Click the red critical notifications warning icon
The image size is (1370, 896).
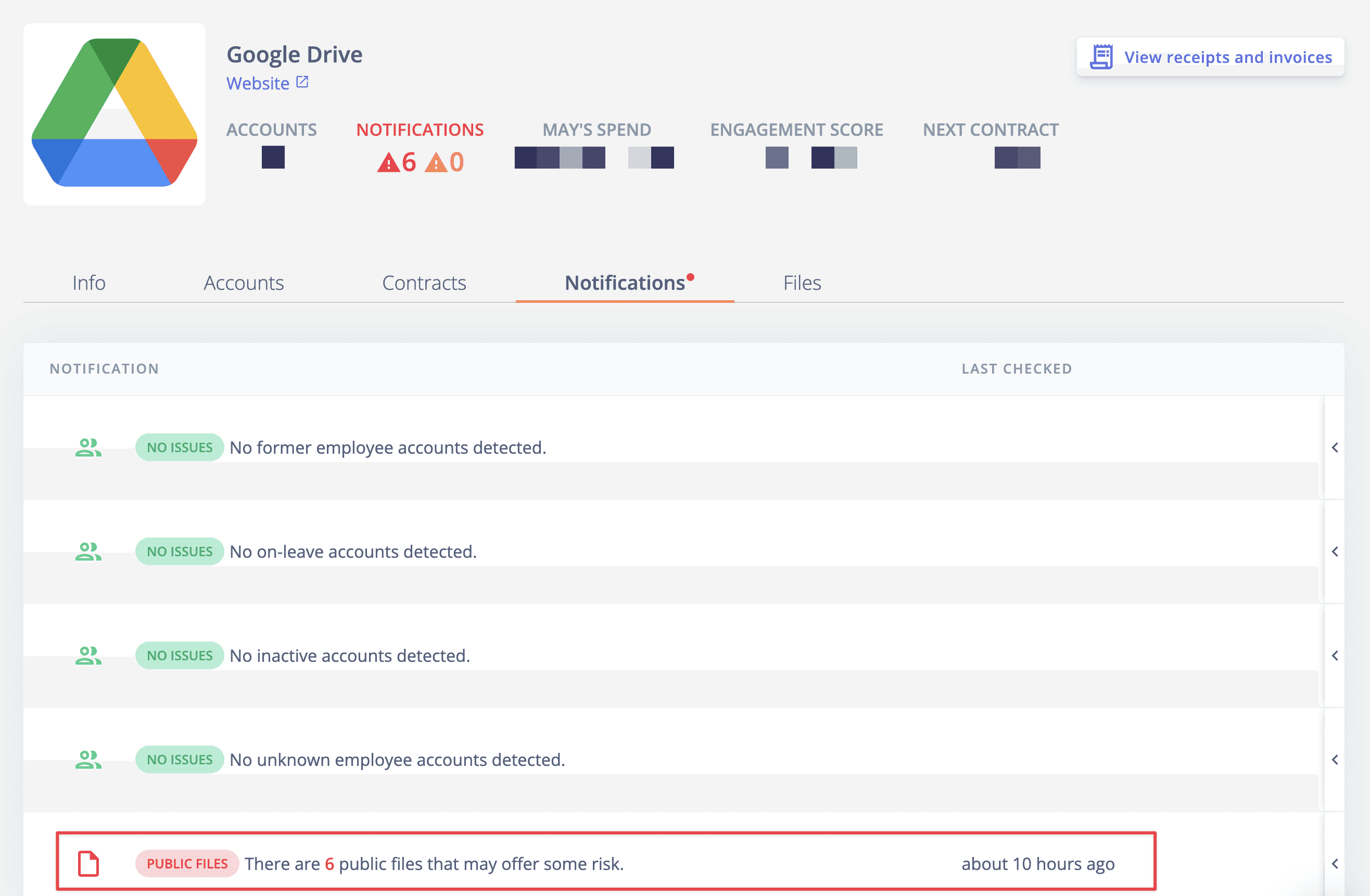388,162
